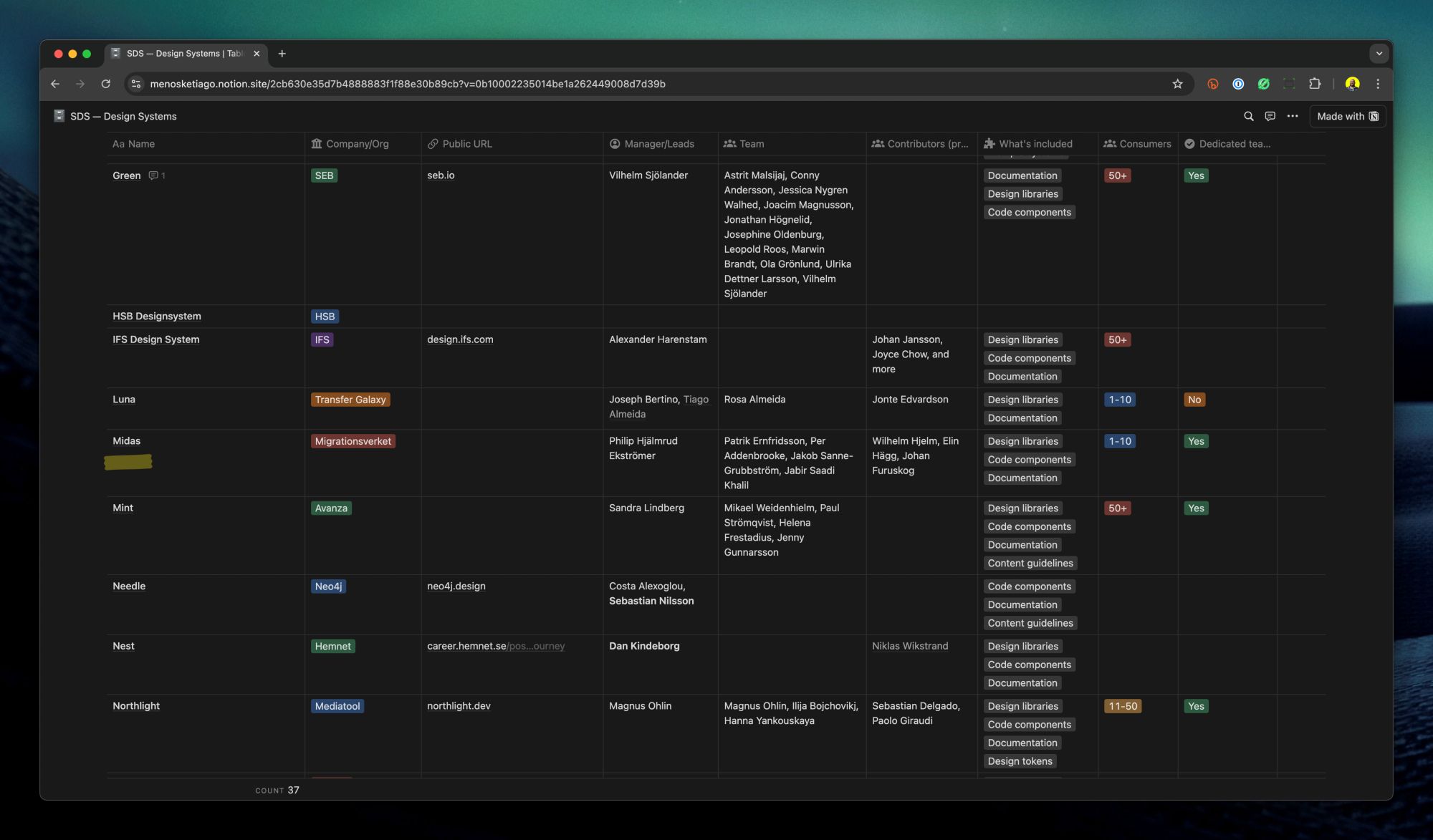1433x840 pixels.
Task: Open the design.ifs.com link
Action: [x=460, y=339]
